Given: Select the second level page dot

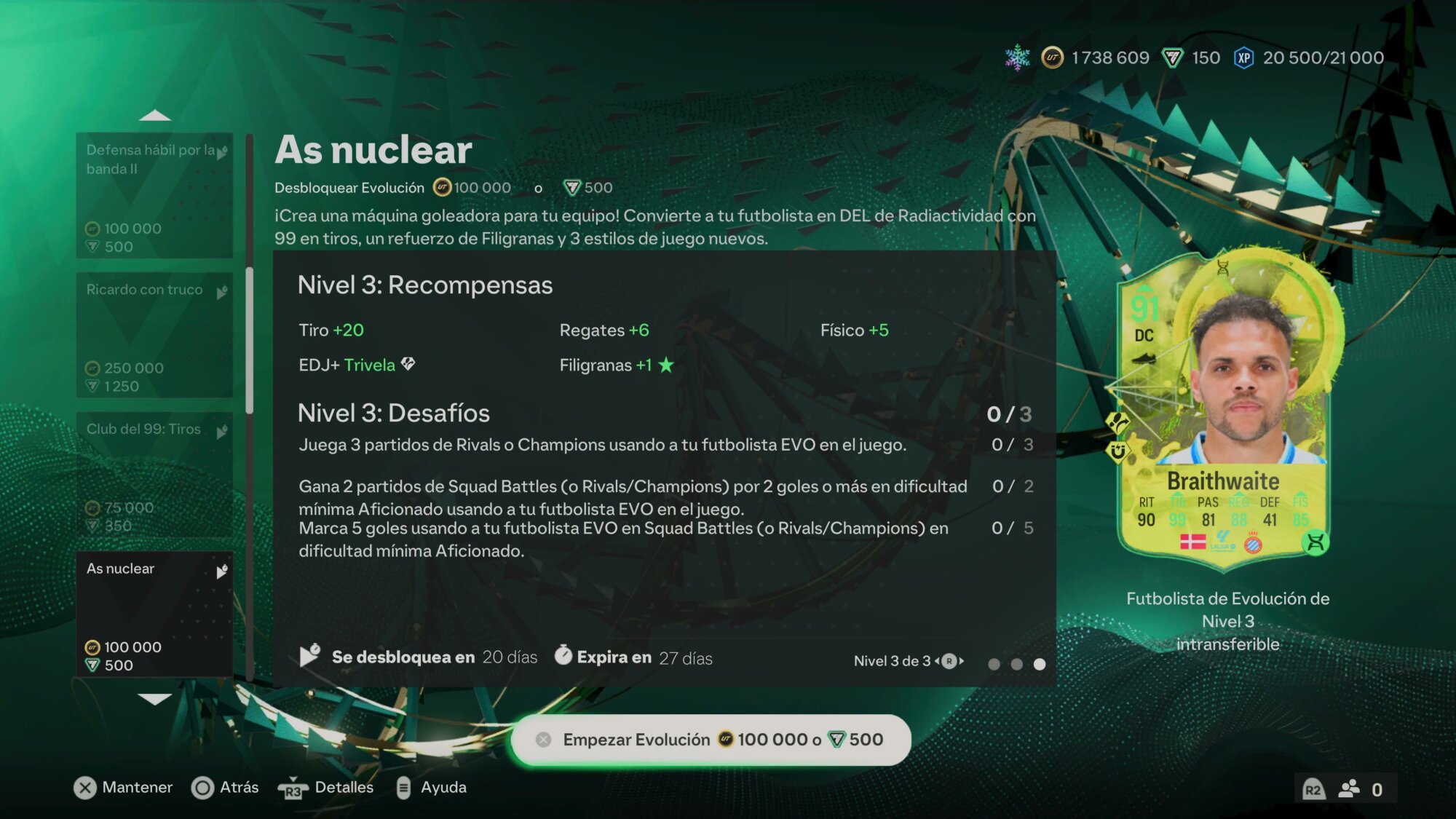Looking at the screenshot, I should pos(1016,664).
